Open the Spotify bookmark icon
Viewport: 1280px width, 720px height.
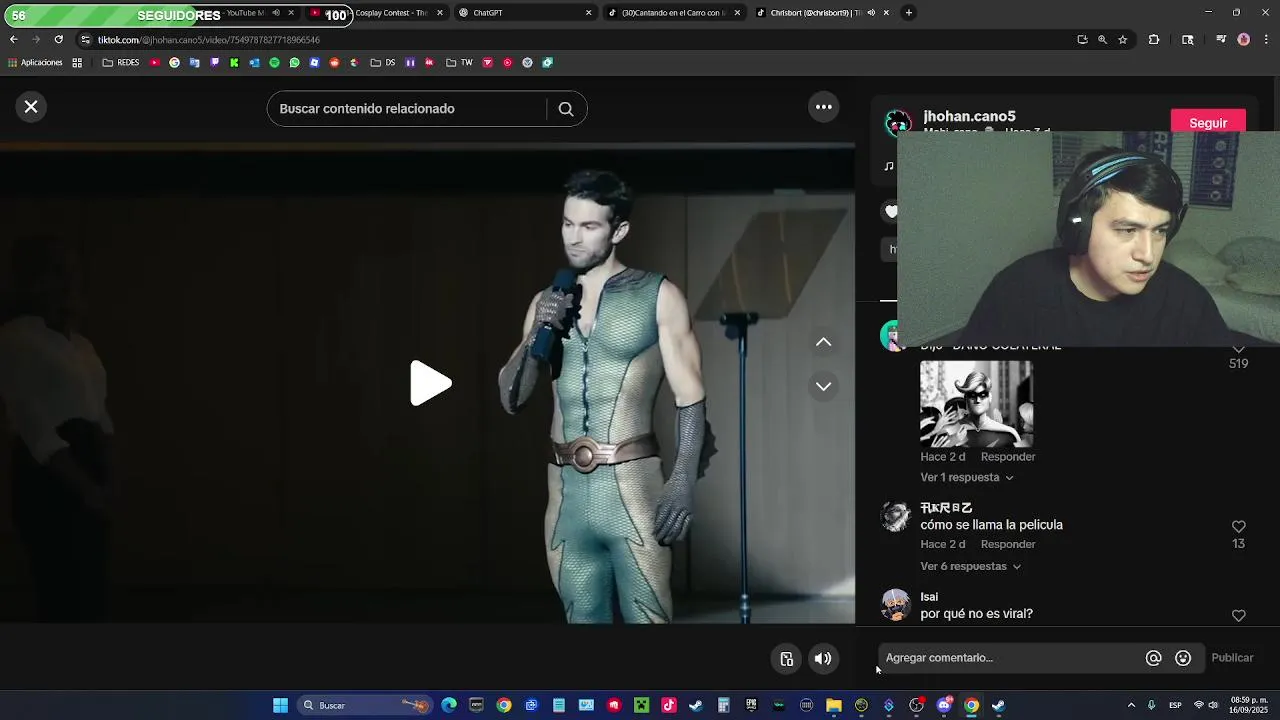point(274,62)
